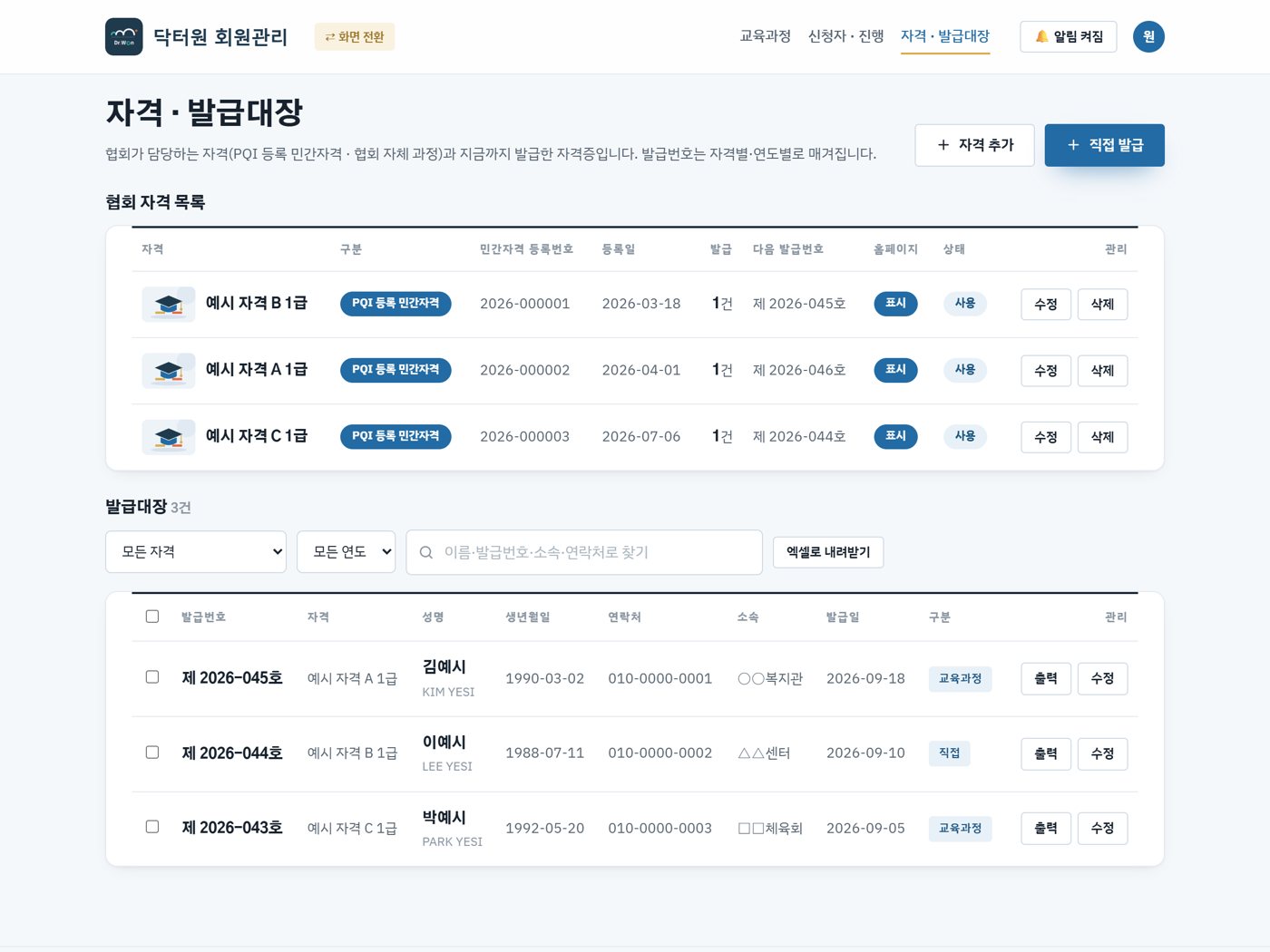The height and width of the screenshot is (952, 1270).
Task: Click the 직접 발급 button
Action: coord(1104,145)
